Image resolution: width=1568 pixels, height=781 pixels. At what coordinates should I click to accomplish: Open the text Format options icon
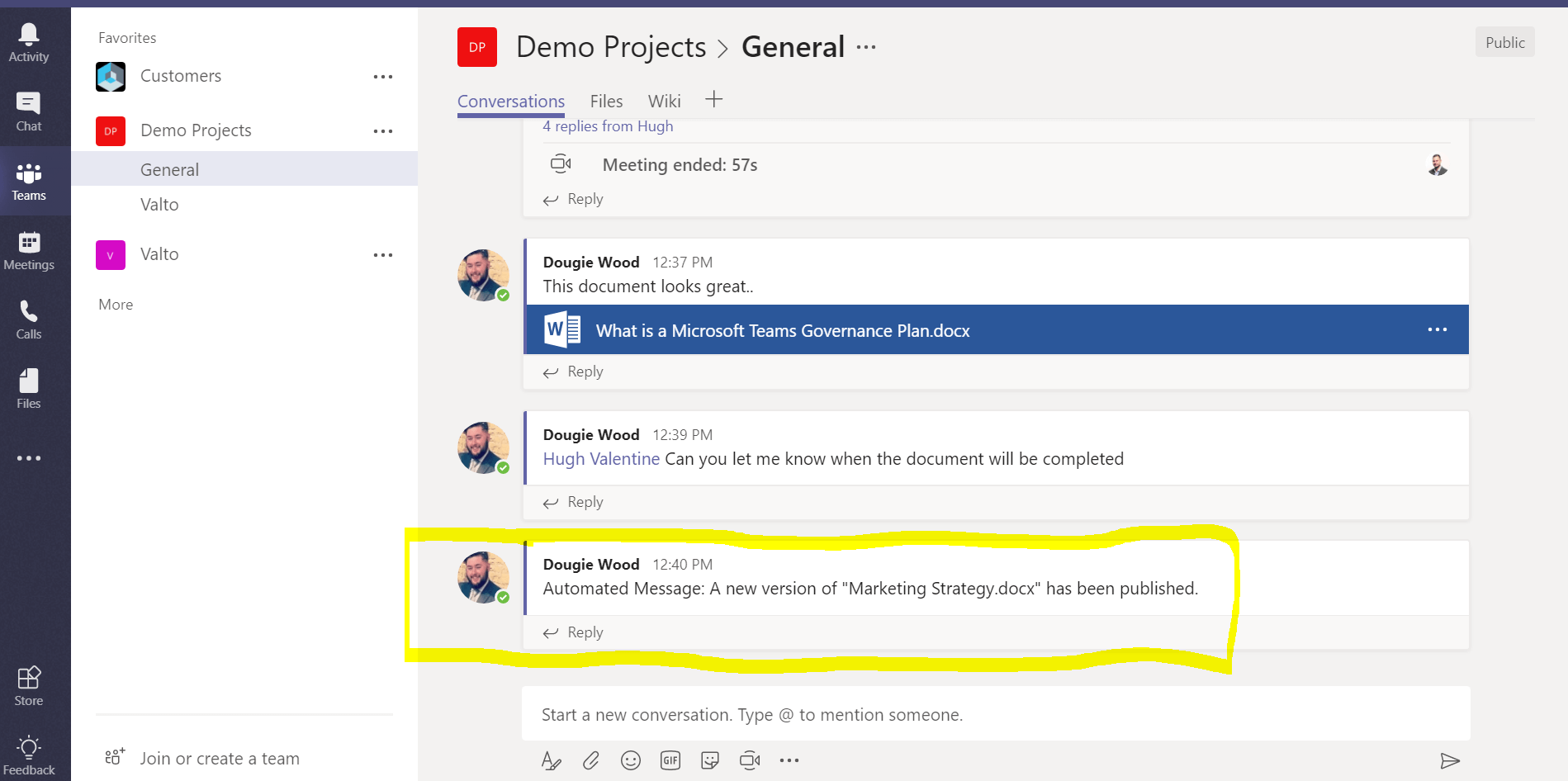coord(551,760)
